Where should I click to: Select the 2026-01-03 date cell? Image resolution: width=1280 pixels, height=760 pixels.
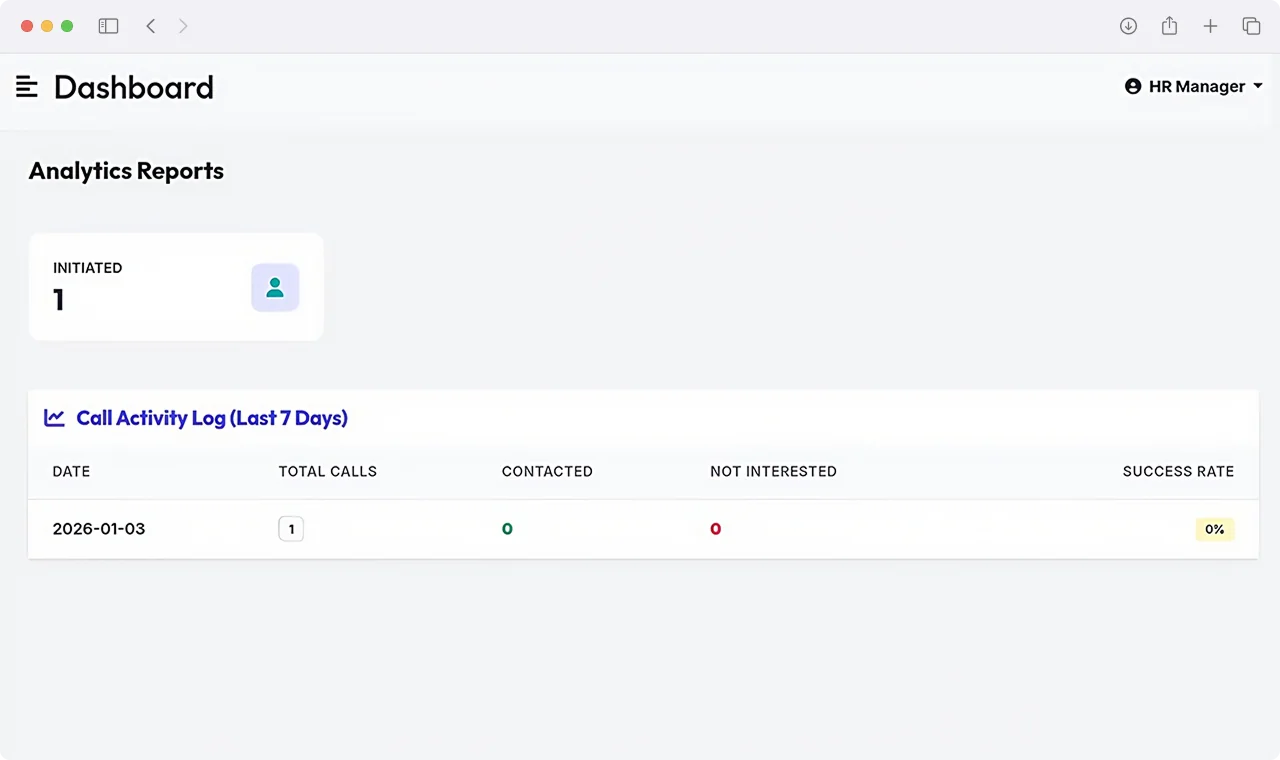[x=99, y=529]
